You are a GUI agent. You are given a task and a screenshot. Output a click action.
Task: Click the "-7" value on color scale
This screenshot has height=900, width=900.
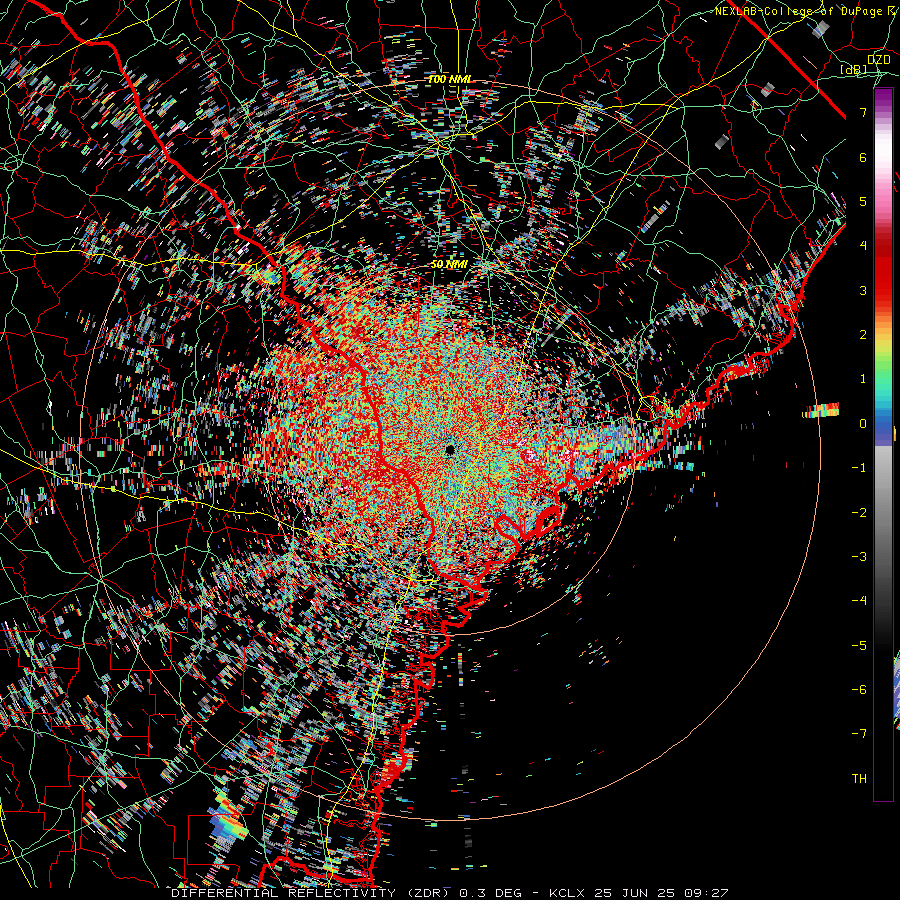(x=859, y=734)
